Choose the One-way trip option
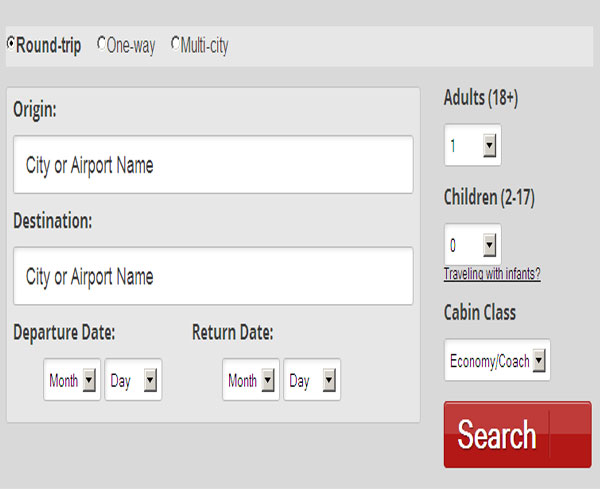The image size is (600, 489). 101,45
